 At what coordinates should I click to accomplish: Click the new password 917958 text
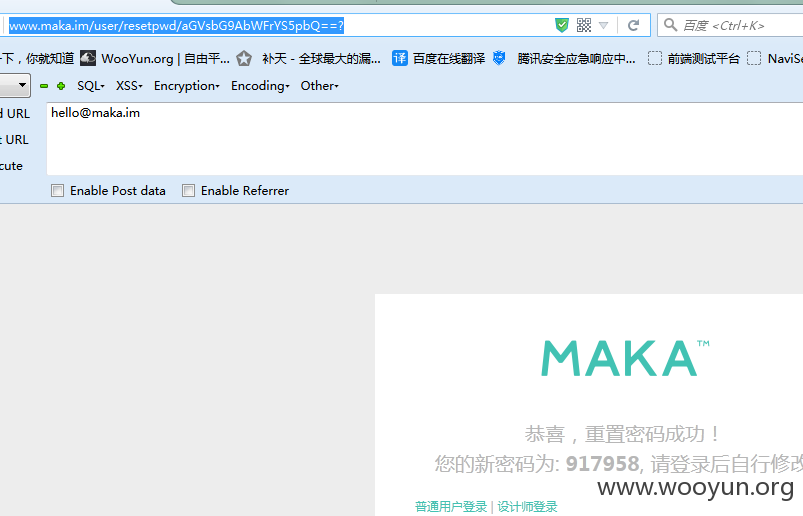coord(602,464)
